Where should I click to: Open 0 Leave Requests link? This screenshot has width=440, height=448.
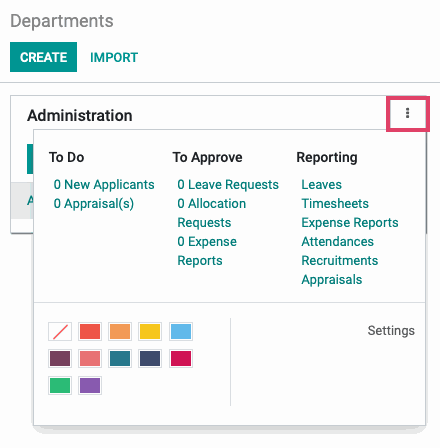point(228,184)
